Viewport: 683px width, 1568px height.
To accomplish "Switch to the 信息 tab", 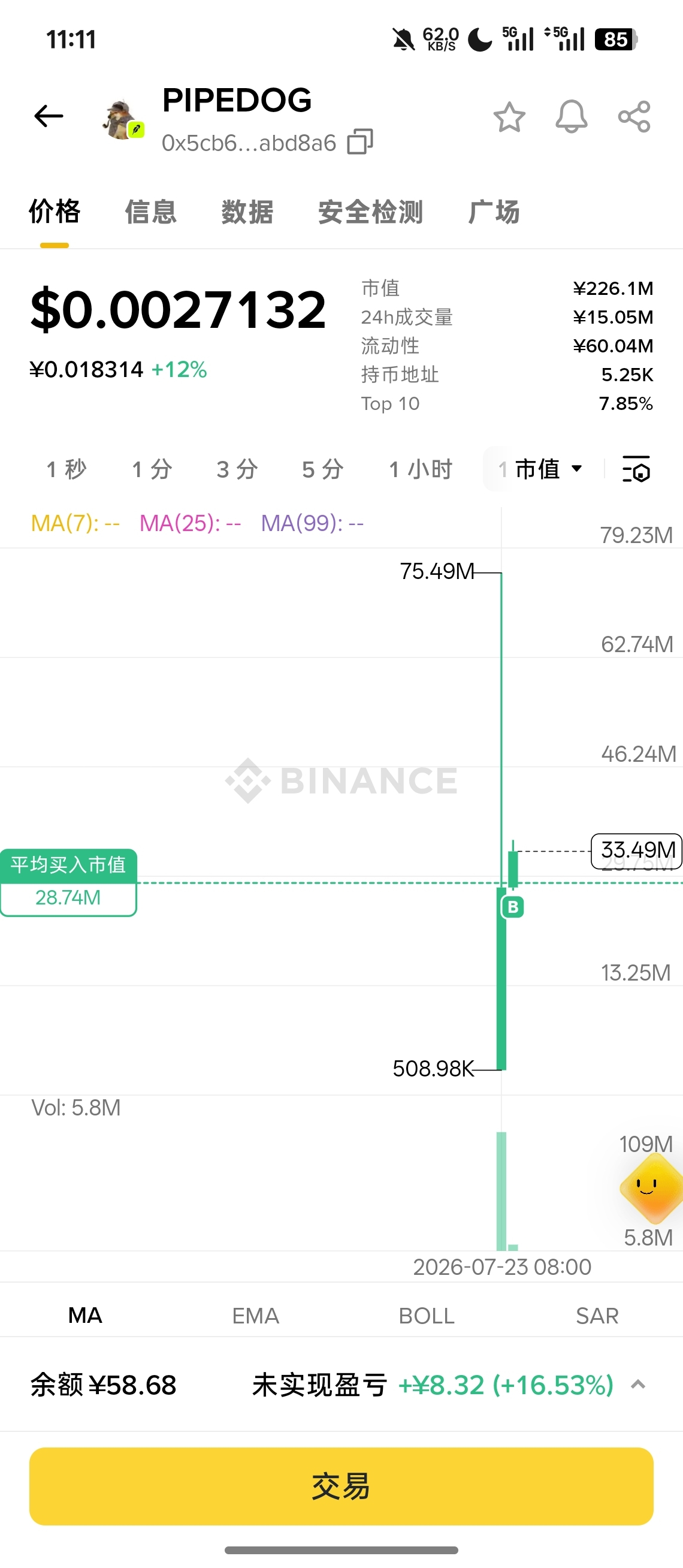I will tap(151, 212).
